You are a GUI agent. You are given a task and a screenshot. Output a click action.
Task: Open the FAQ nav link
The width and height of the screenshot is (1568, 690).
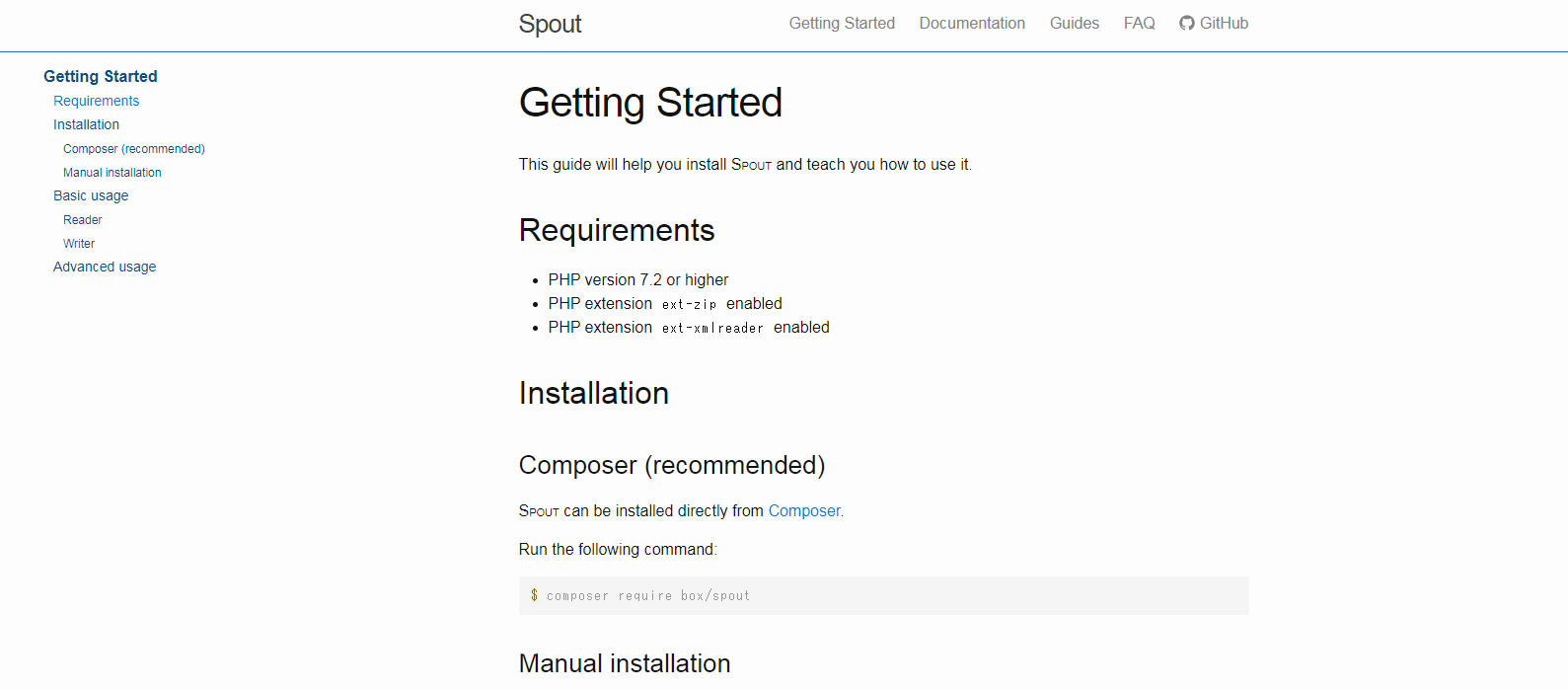tap(1140, 23)
